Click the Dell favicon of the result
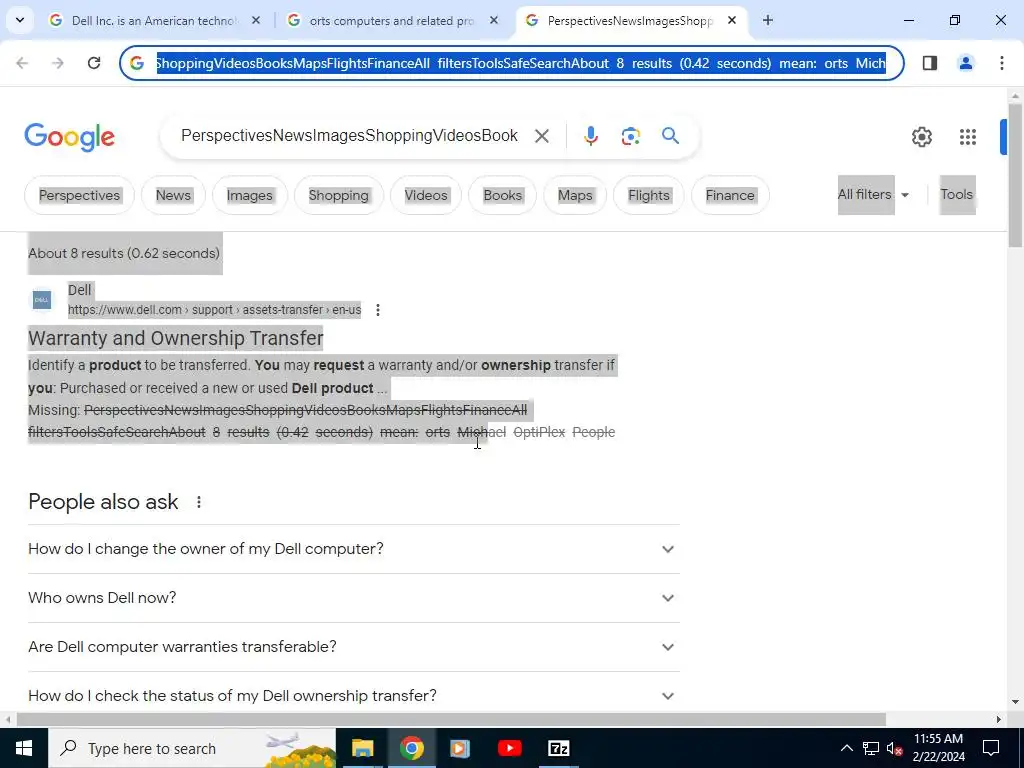This screenshot has width=1024, height=768. coord(42,300)
